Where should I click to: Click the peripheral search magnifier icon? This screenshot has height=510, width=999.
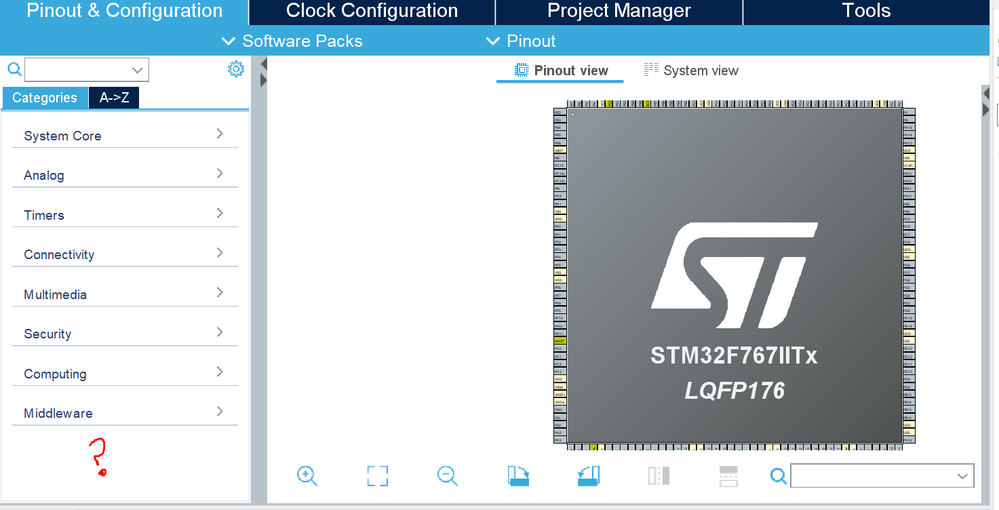pos(14,69)
